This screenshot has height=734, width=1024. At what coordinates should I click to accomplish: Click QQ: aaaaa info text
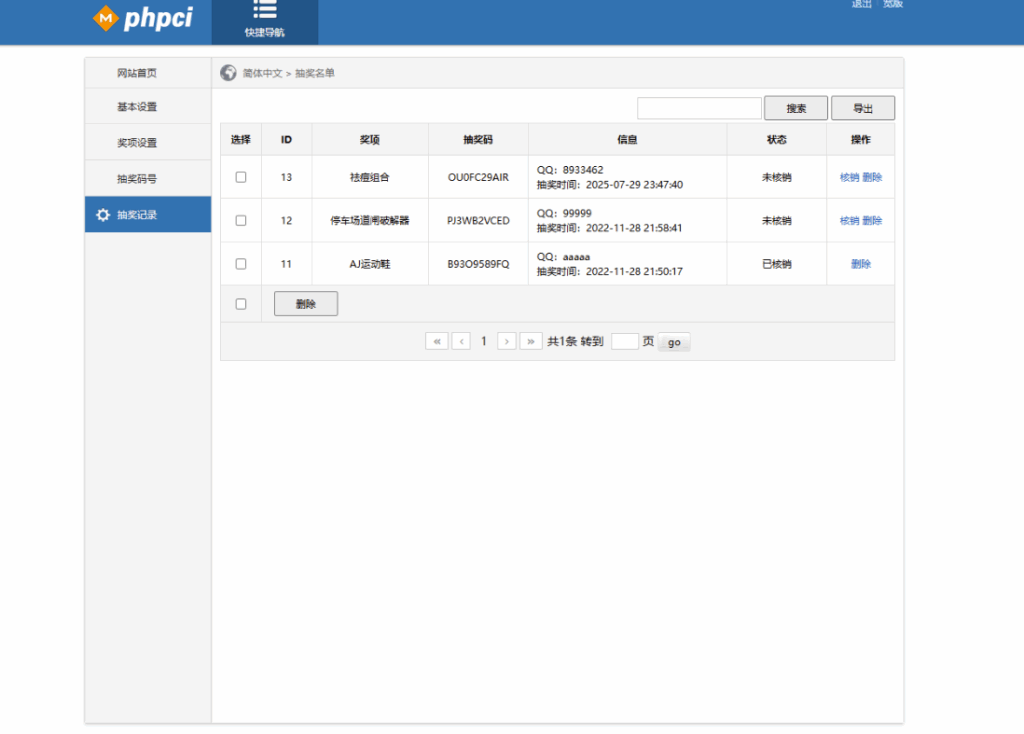tap(564, 257)
